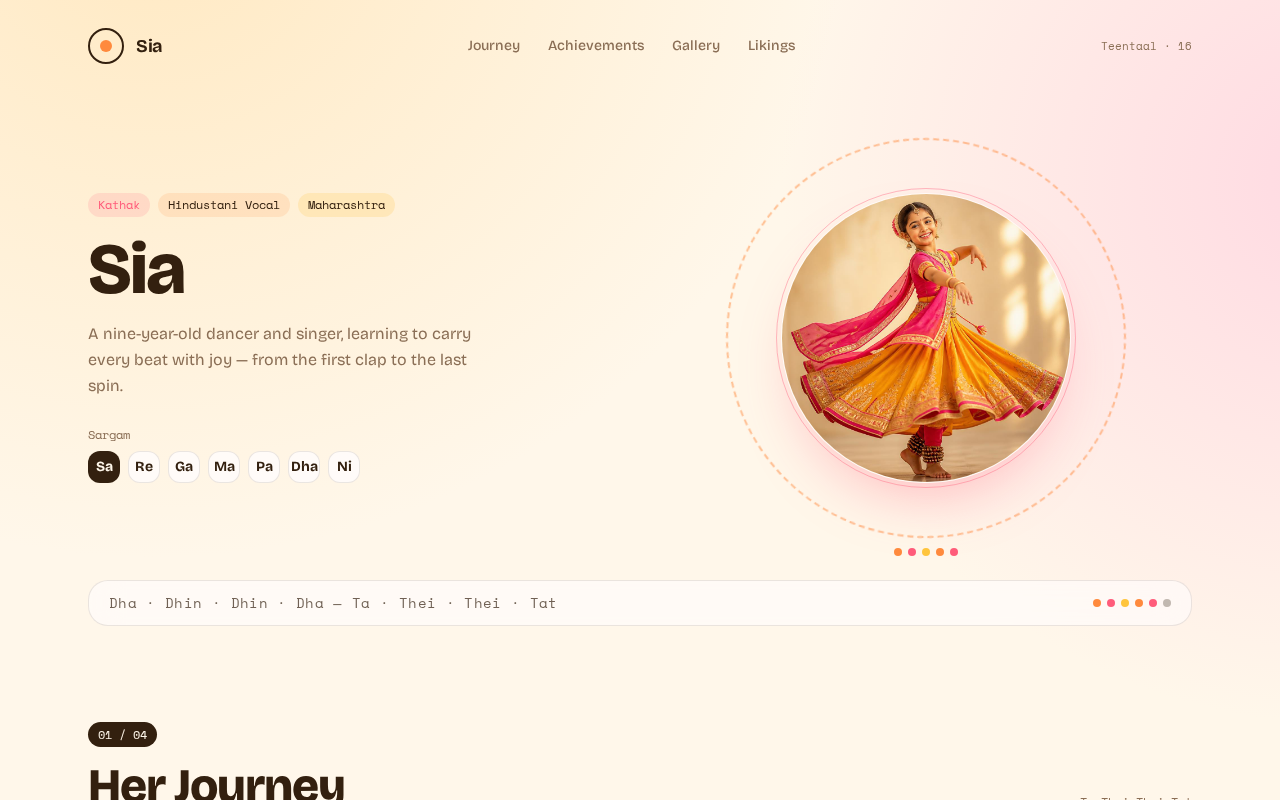Click the beat dots in the rhythm bar
The height and width of the screenshot is (800, 1280).
click(x=1132, y=603)
